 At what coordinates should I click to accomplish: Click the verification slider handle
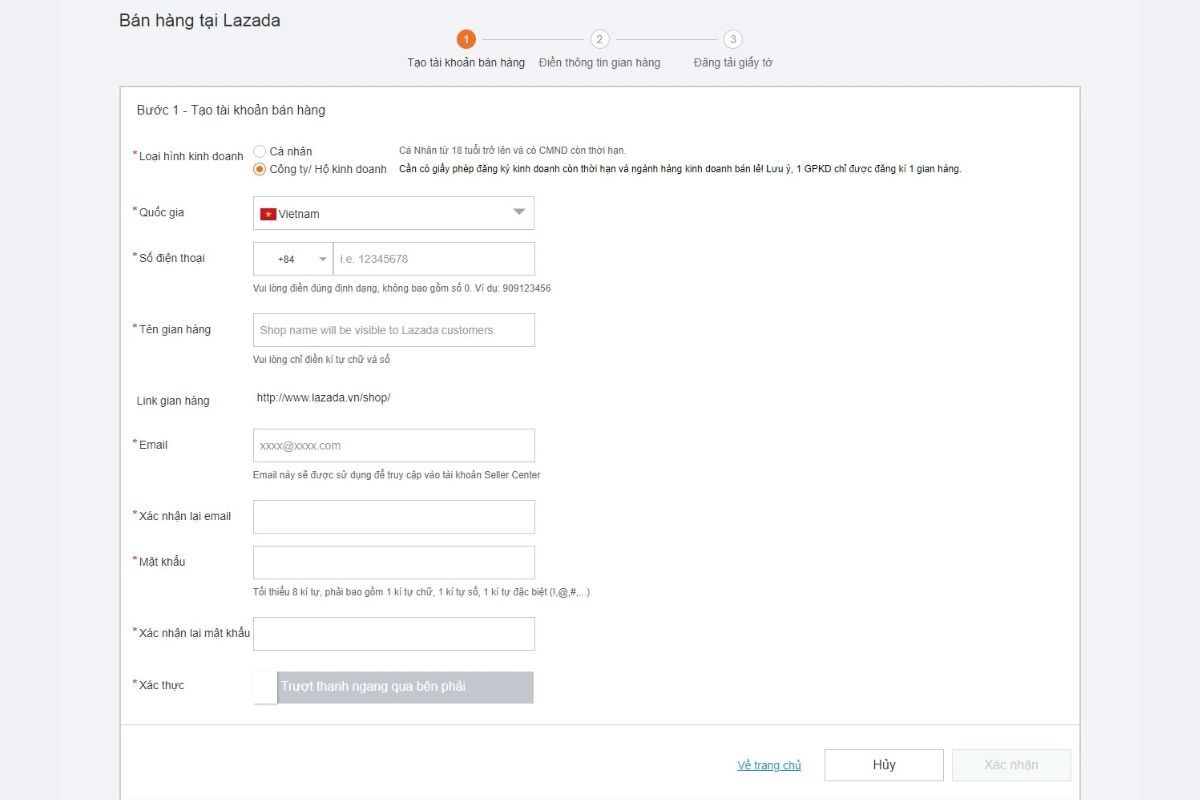(265, 687)
